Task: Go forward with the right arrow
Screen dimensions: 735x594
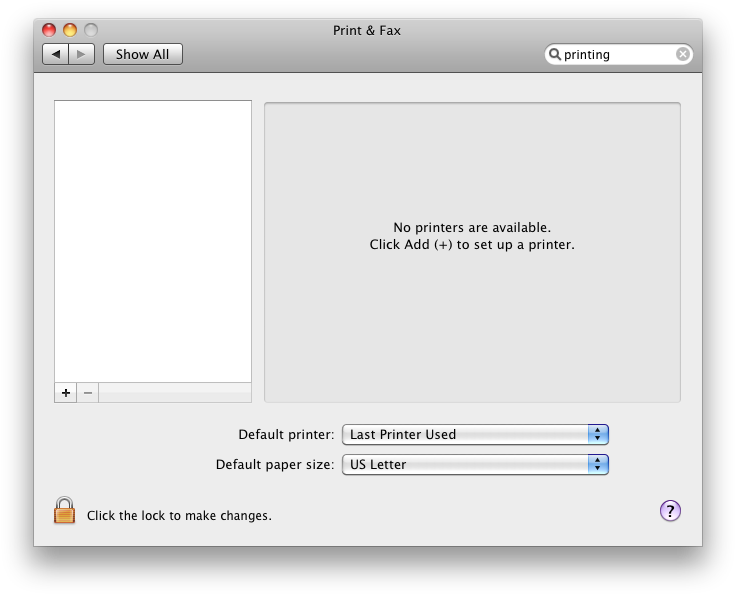Action: click(x=82, y=54)
